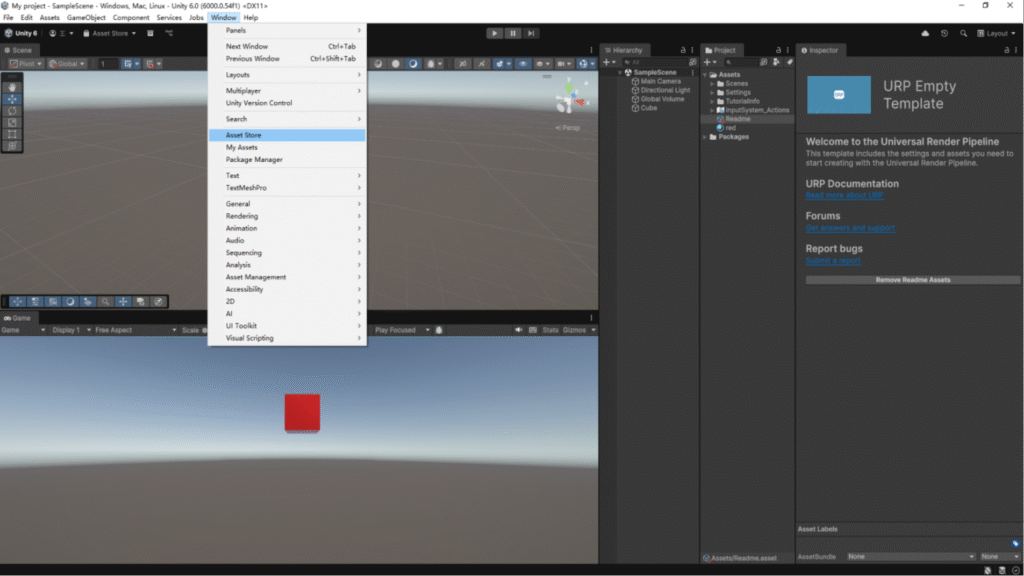Open the cloud services icon

[x=925, y=33]
